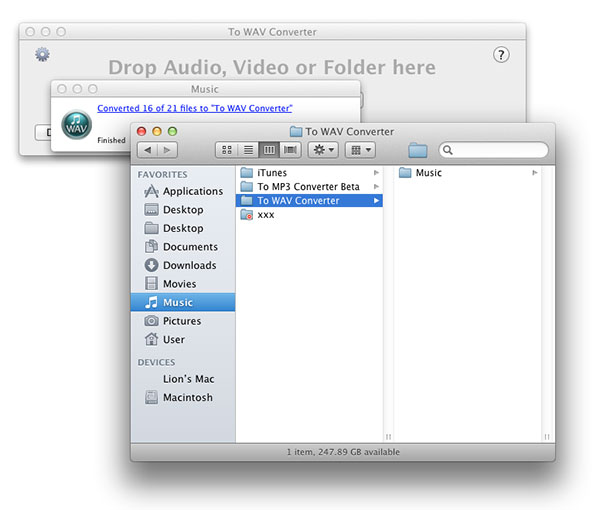Switch Finder to Cover Flow view
Screen dimensions: 600x510
[x=290, y=150]
